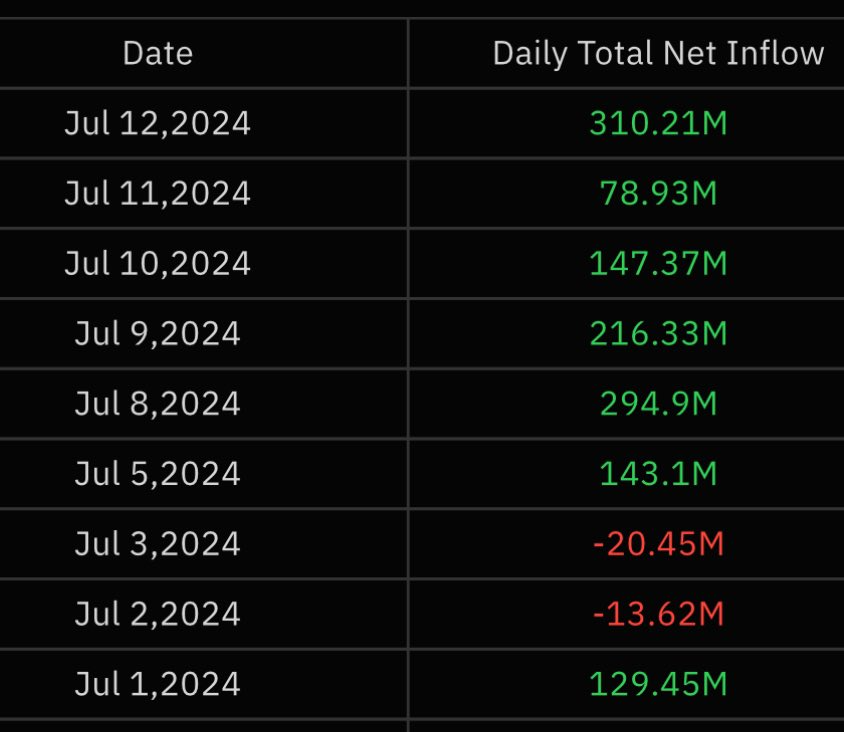The image size is (844, 732).
Task: Select the 294.9M inflow value
Action: point(658,404)
